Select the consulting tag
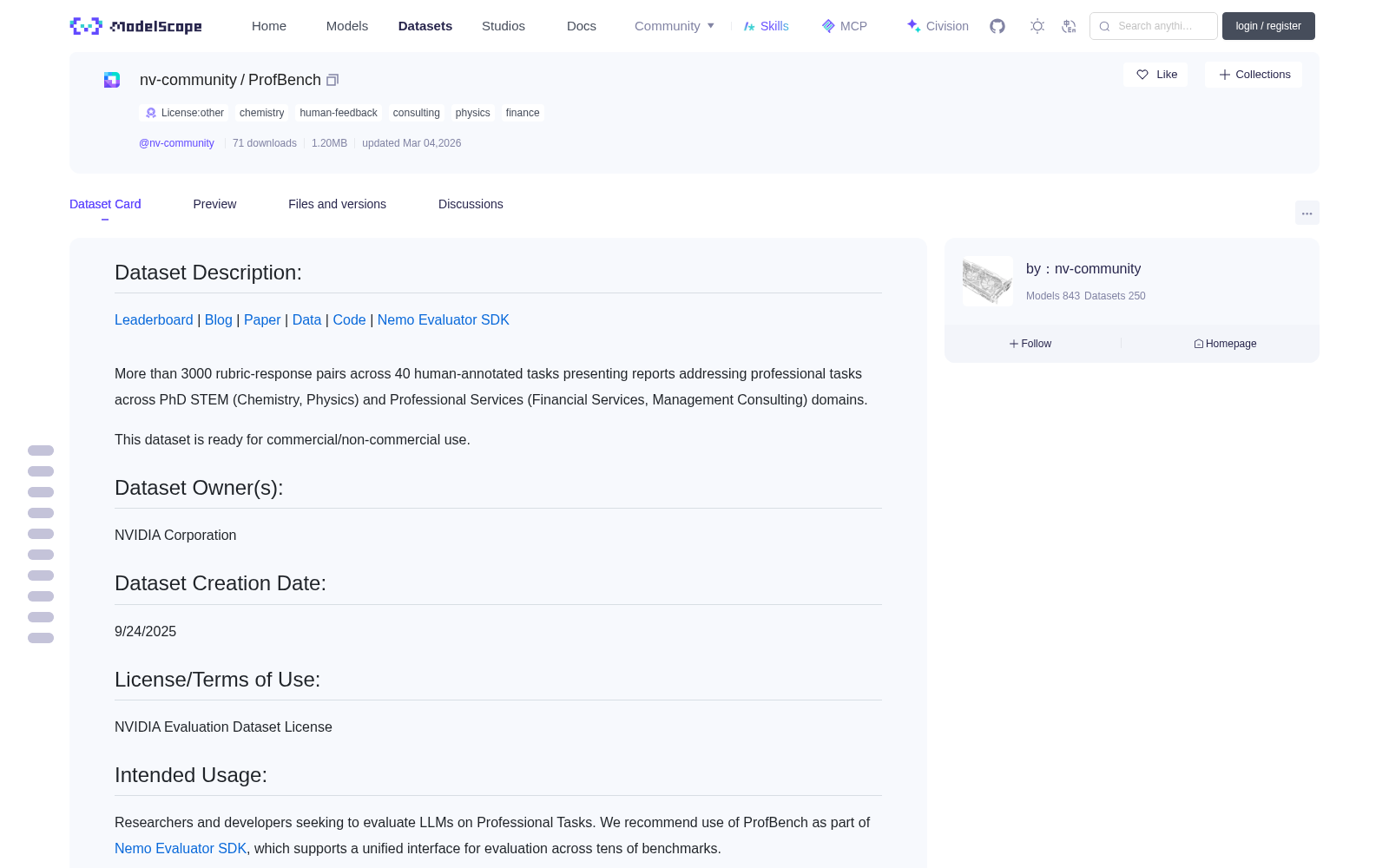This screenshot has width=1389, height=868. (416, 113)
